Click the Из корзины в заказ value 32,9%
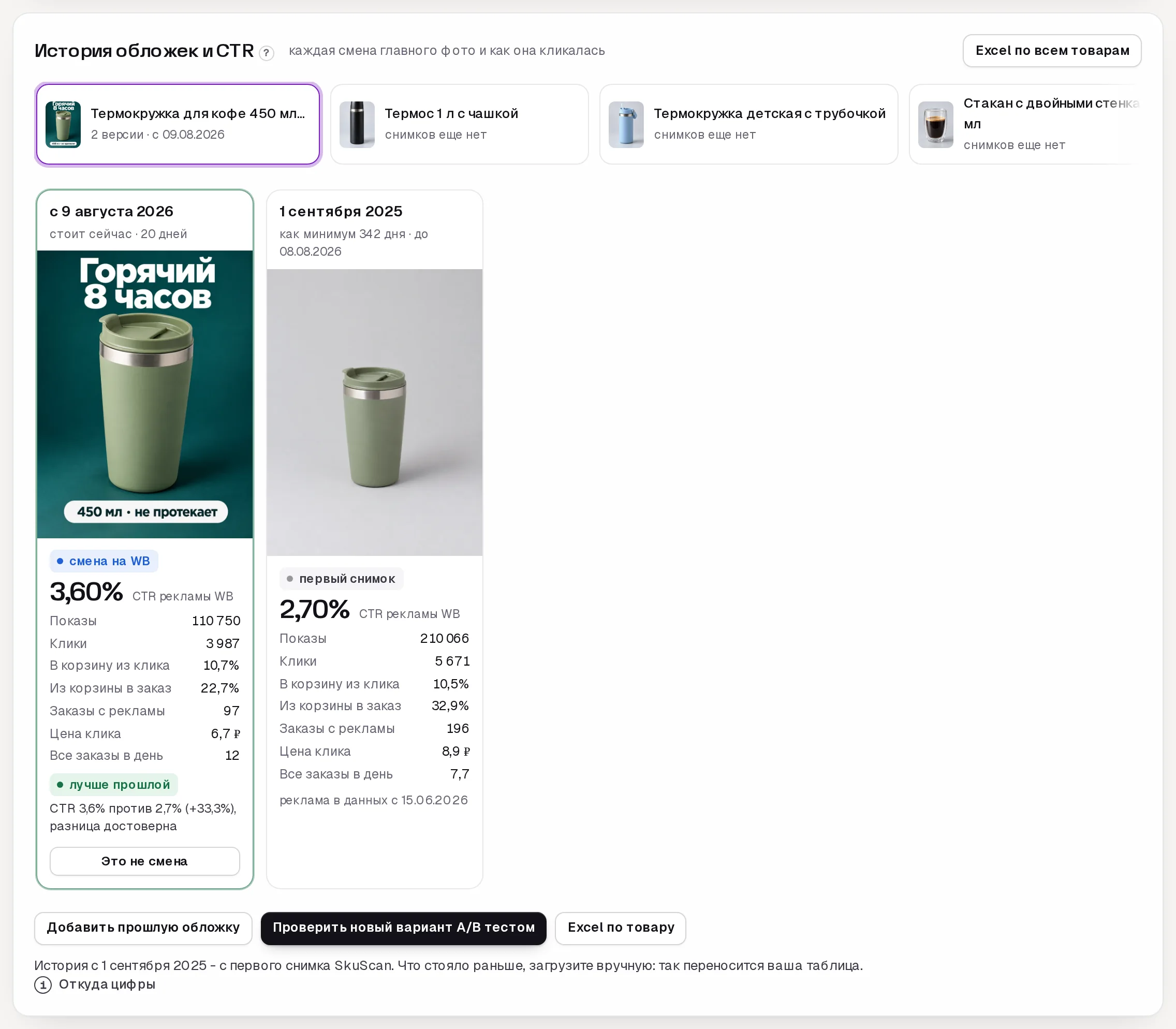This screenshot has height=1029, width=1176. (450, 705)
